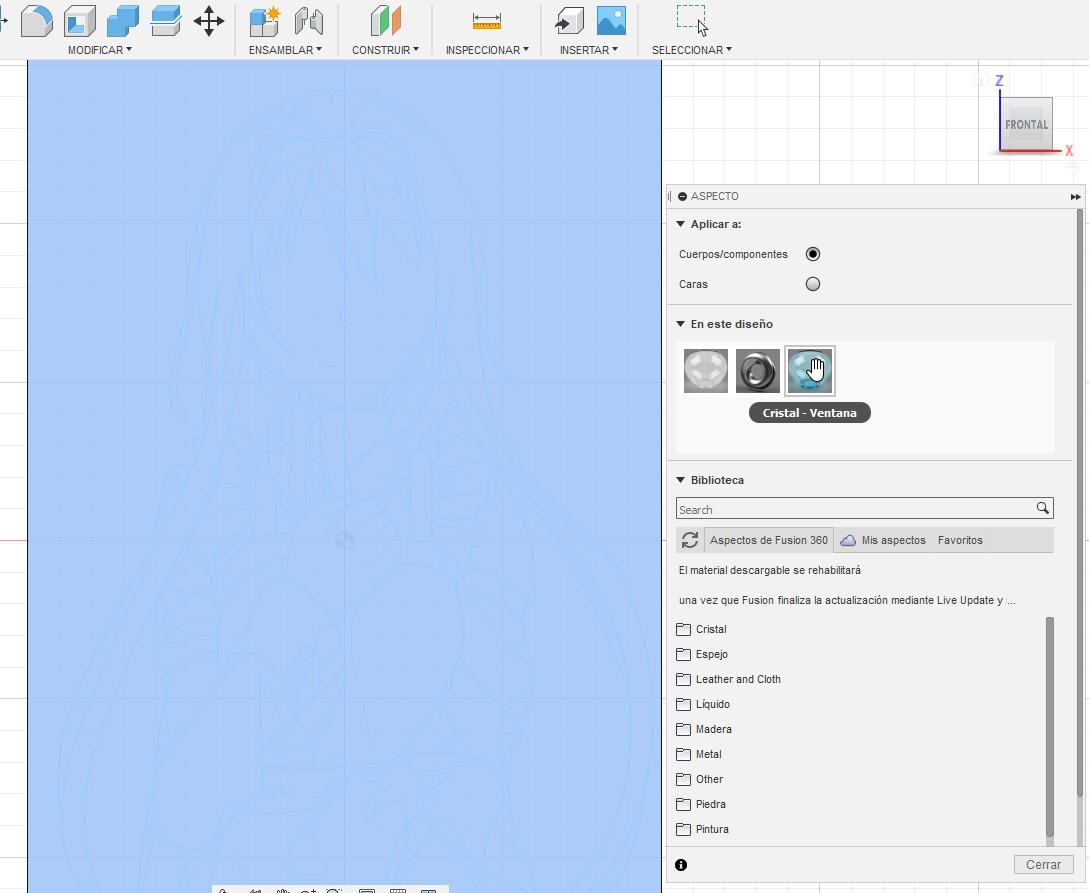
Task: Open the Cristal folder
Action: click(x=701, y=629)
